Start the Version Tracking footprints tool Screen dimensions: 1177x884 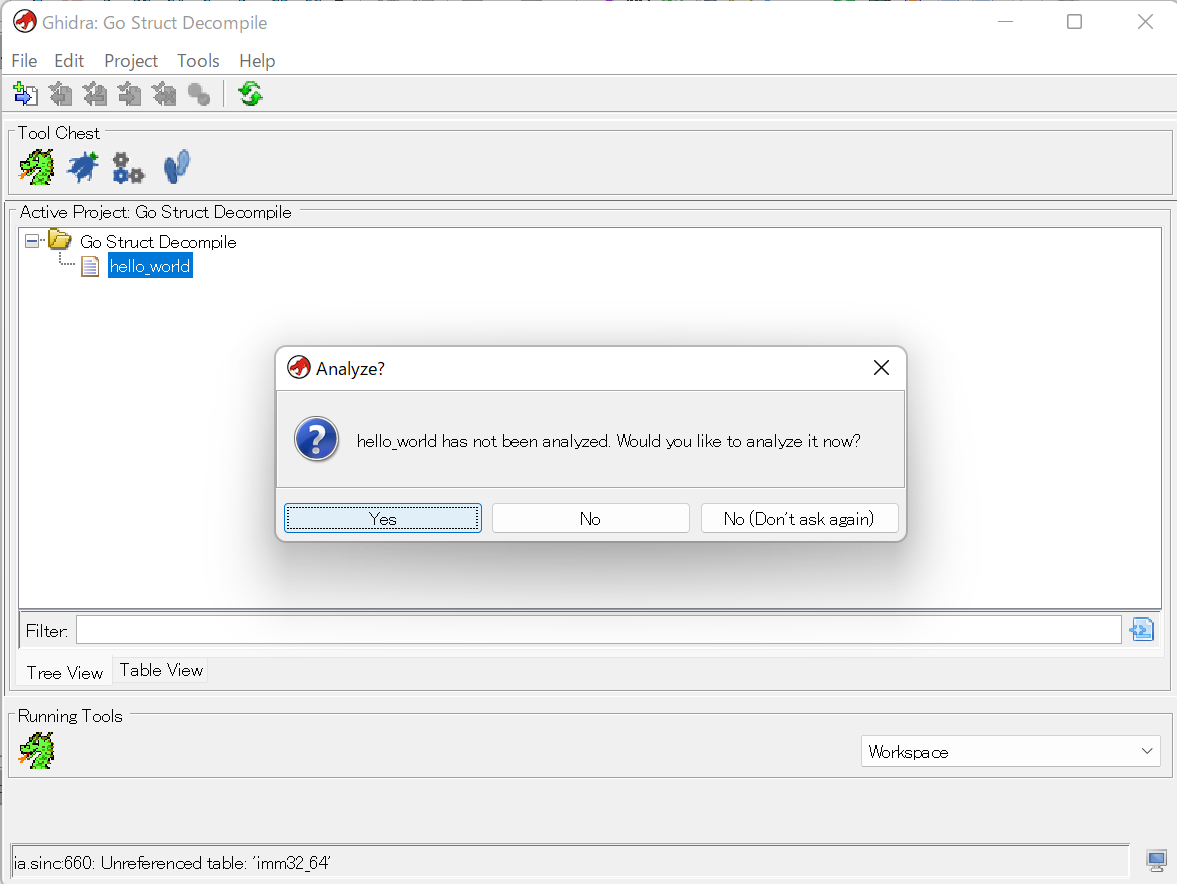176,166
